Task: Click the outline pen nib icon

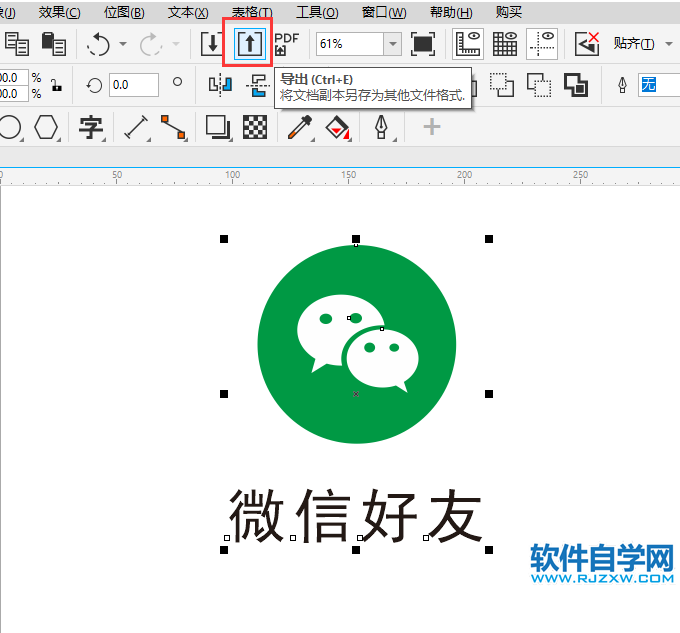Action: [x=622, y=85]
